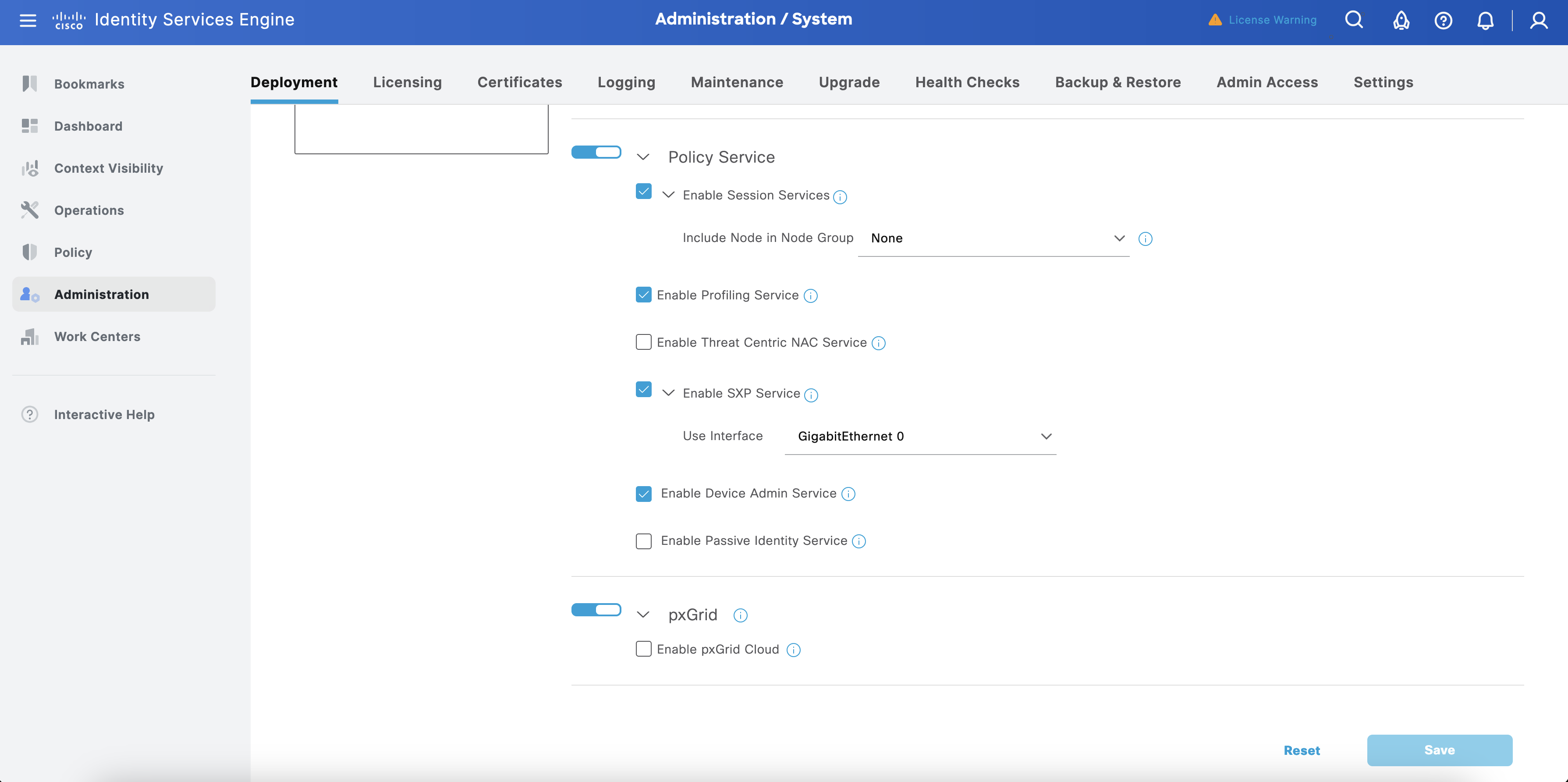Uncheck Enable Device Admin Service

[643, 493]
